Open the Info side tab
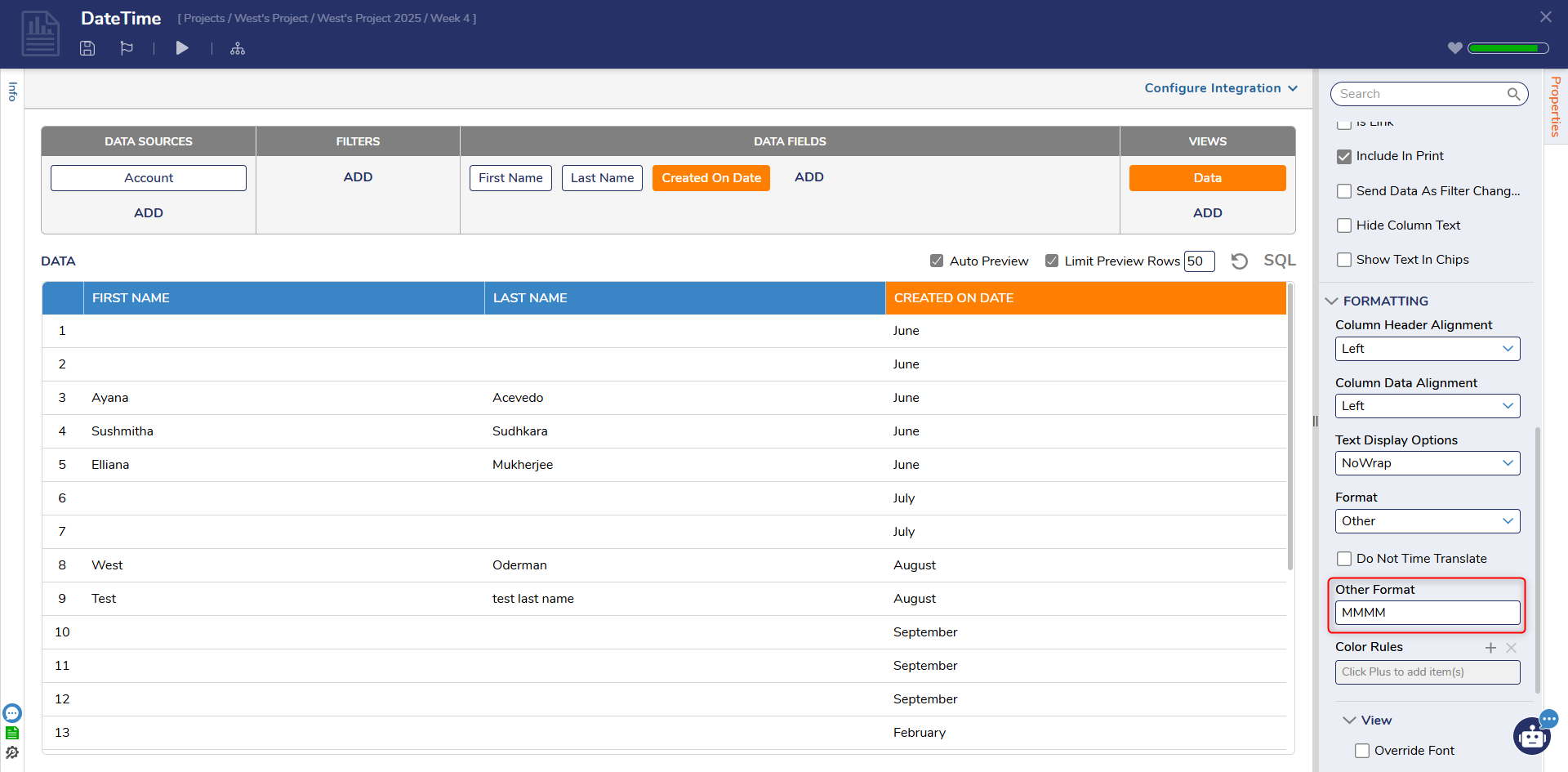 [12, 91]
